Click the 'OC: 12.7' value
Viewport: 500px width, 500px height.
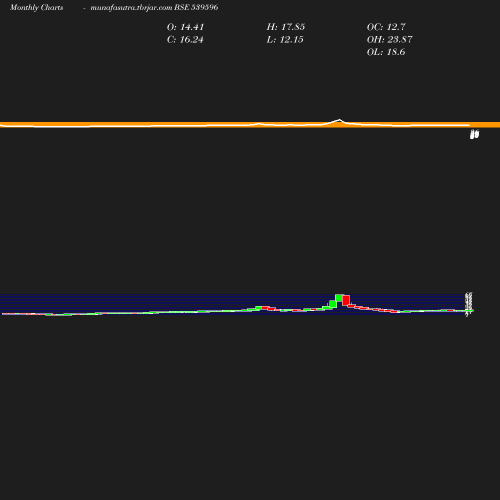pyautogui.click(x=386, y=27)
